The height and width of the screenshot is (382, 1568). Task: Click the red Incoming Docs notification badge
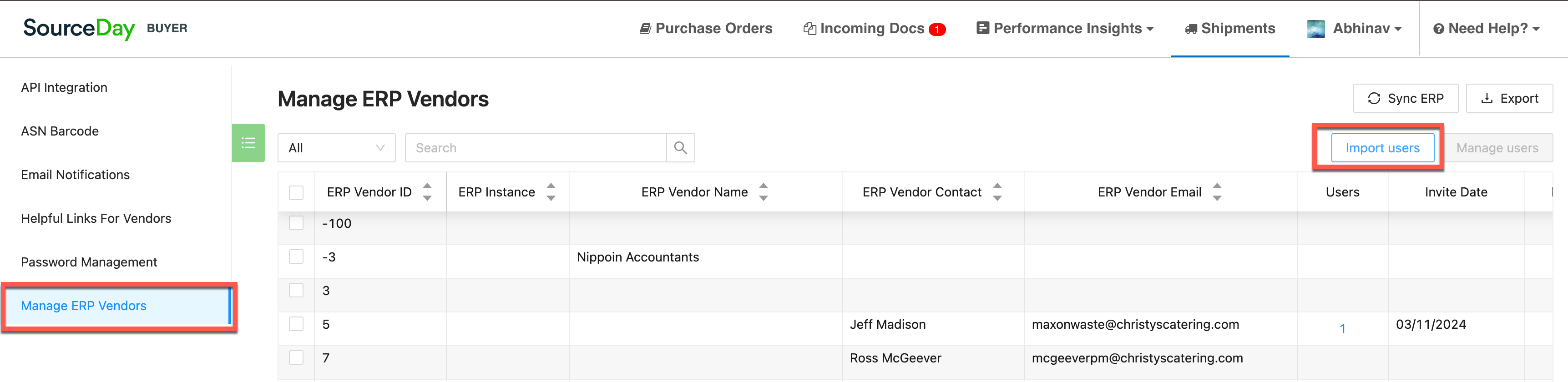(937, 29)
